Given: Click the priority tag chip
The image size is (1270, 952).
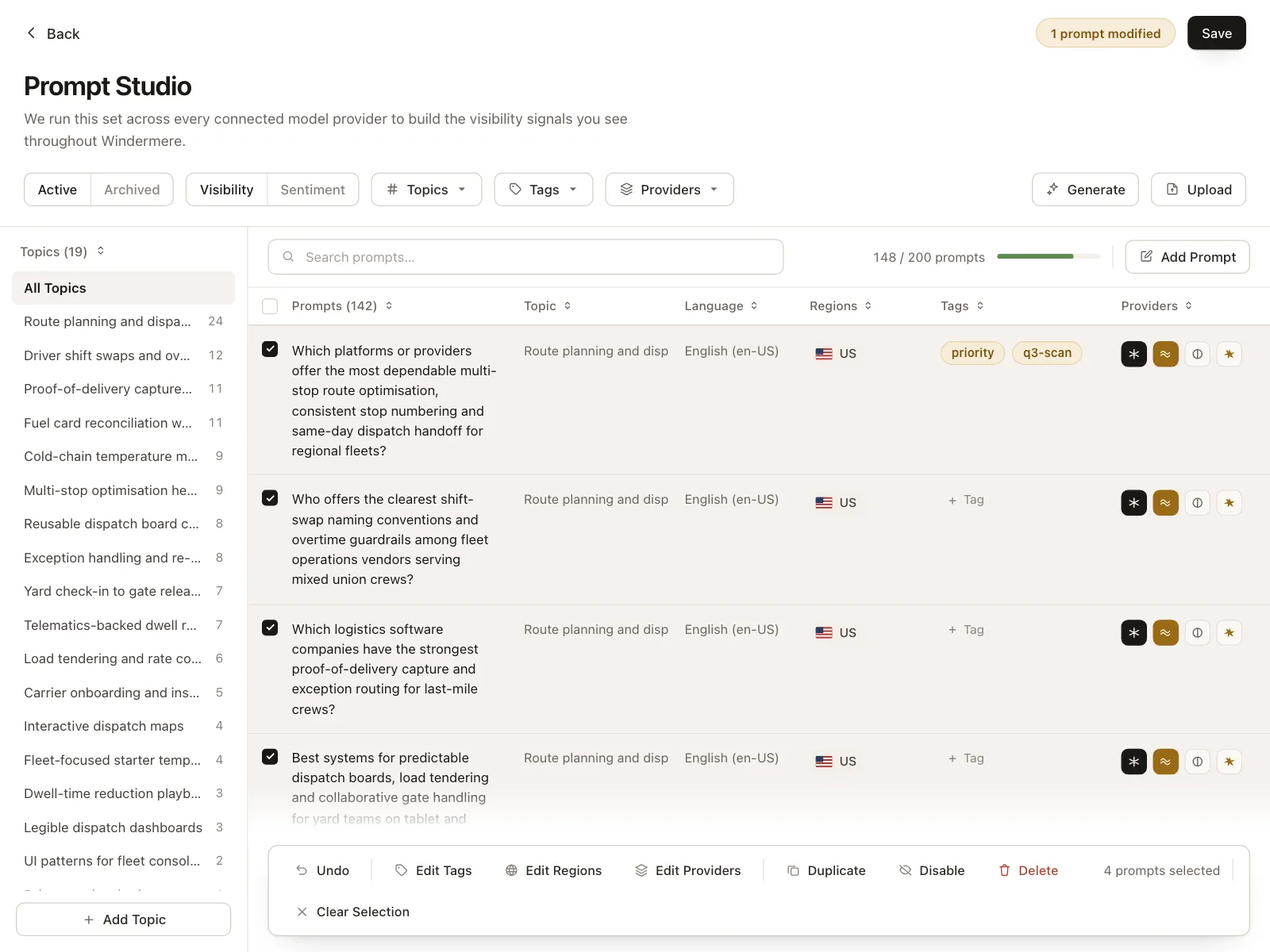Looking at the screenshot, I should coord(972,353).
